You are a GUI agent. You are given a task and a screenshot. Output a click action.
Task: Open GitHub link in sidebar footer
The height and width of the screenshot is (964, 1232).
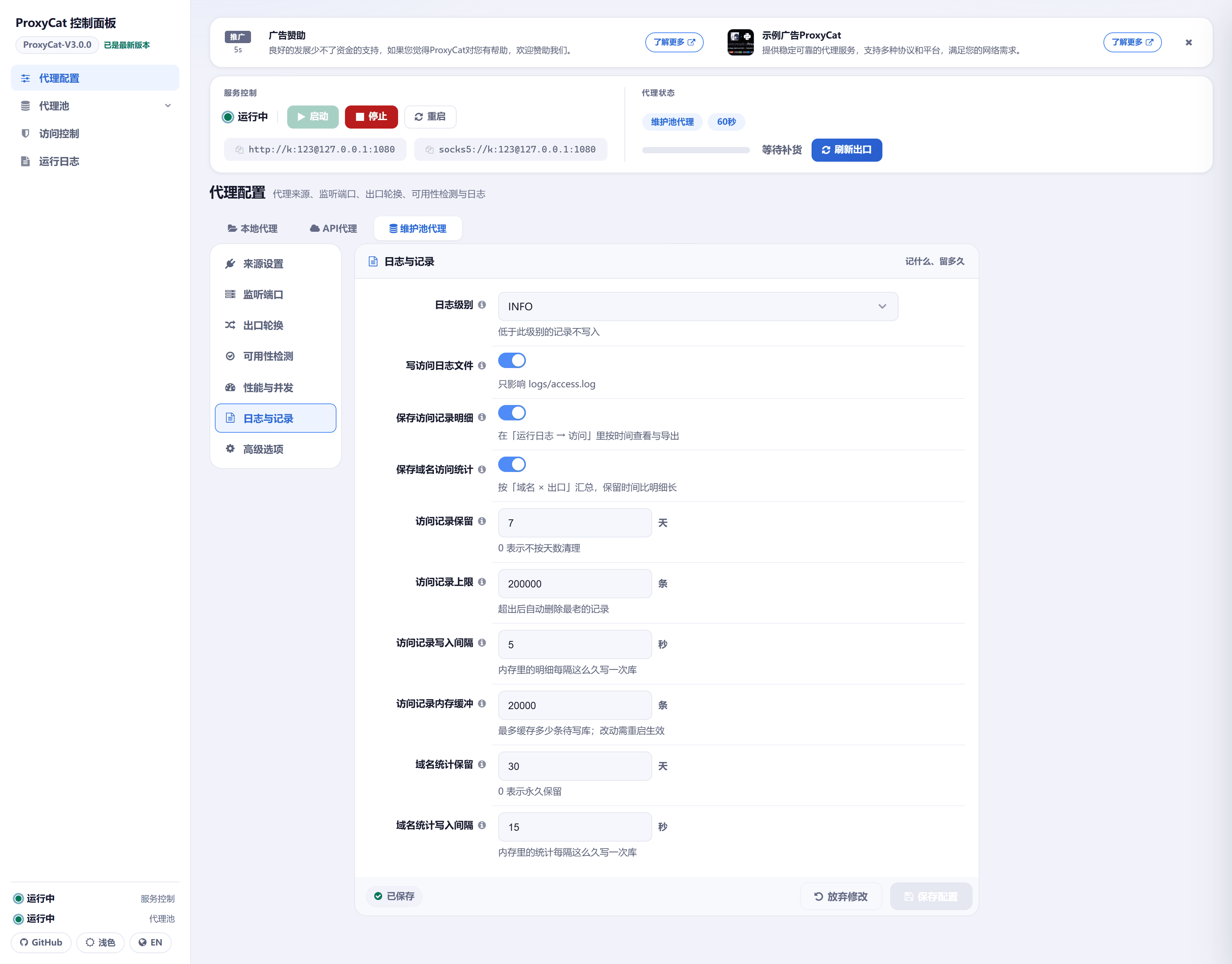(41, 942)
